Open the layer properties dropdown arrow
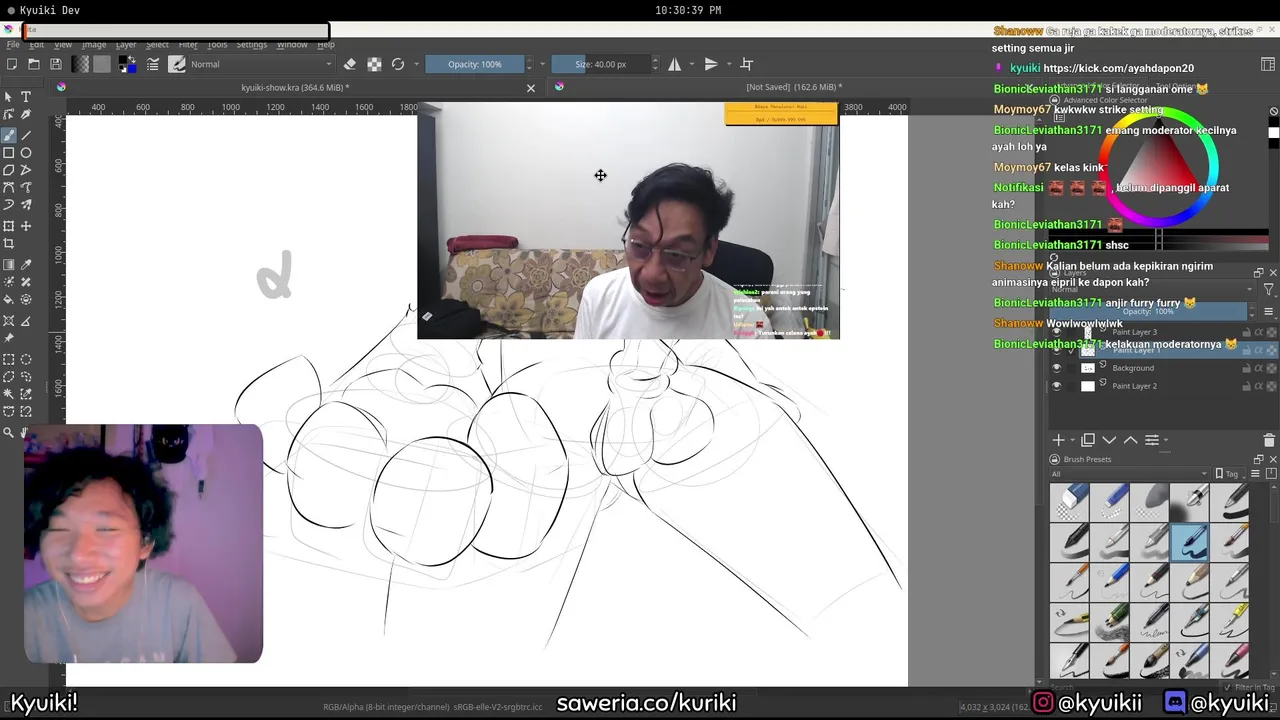This screenshot has height=720, width=1280. (x=1166, y=440)
